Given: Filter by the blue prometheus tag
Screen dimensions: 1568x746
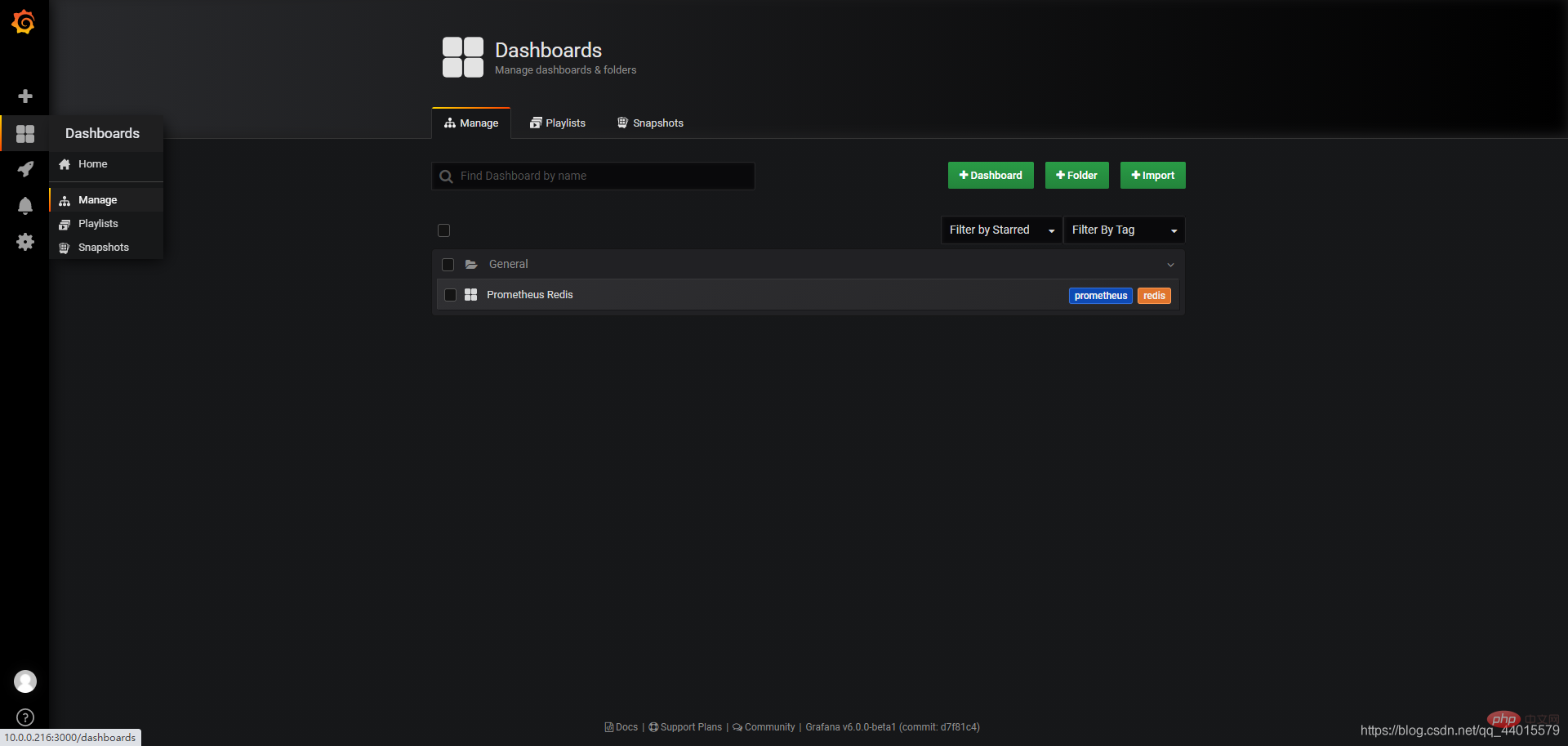Looking at the screenshot, I should click(1101, 296).
